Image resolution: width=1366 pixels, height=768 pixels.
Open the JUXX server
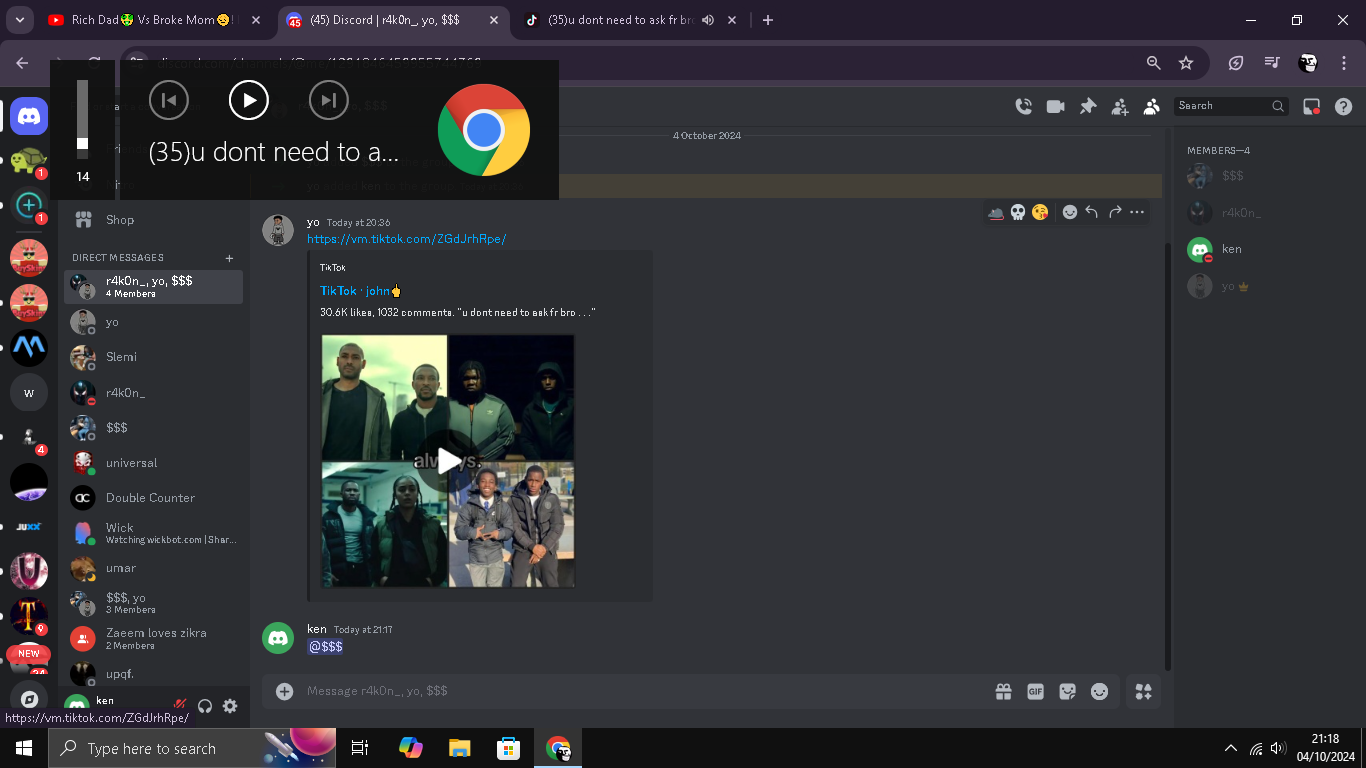click(29, 527)
